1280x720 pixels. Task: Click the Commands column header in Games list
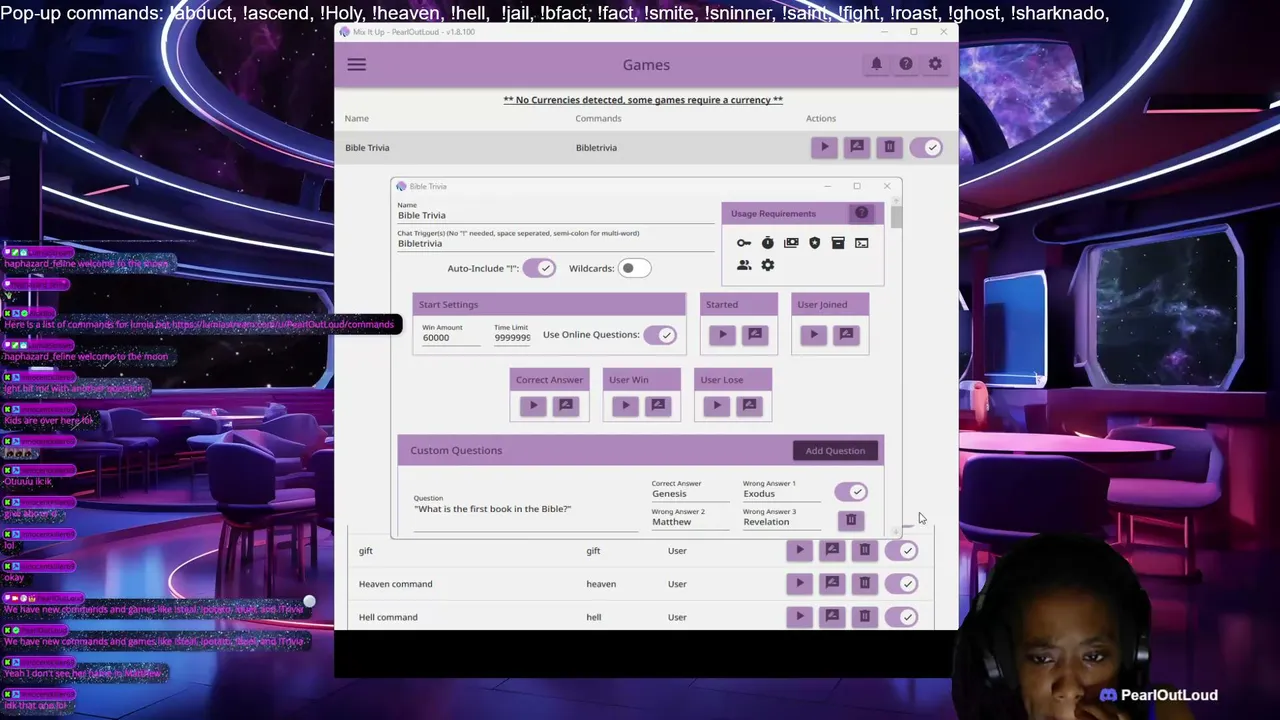(x=598, y=118)
